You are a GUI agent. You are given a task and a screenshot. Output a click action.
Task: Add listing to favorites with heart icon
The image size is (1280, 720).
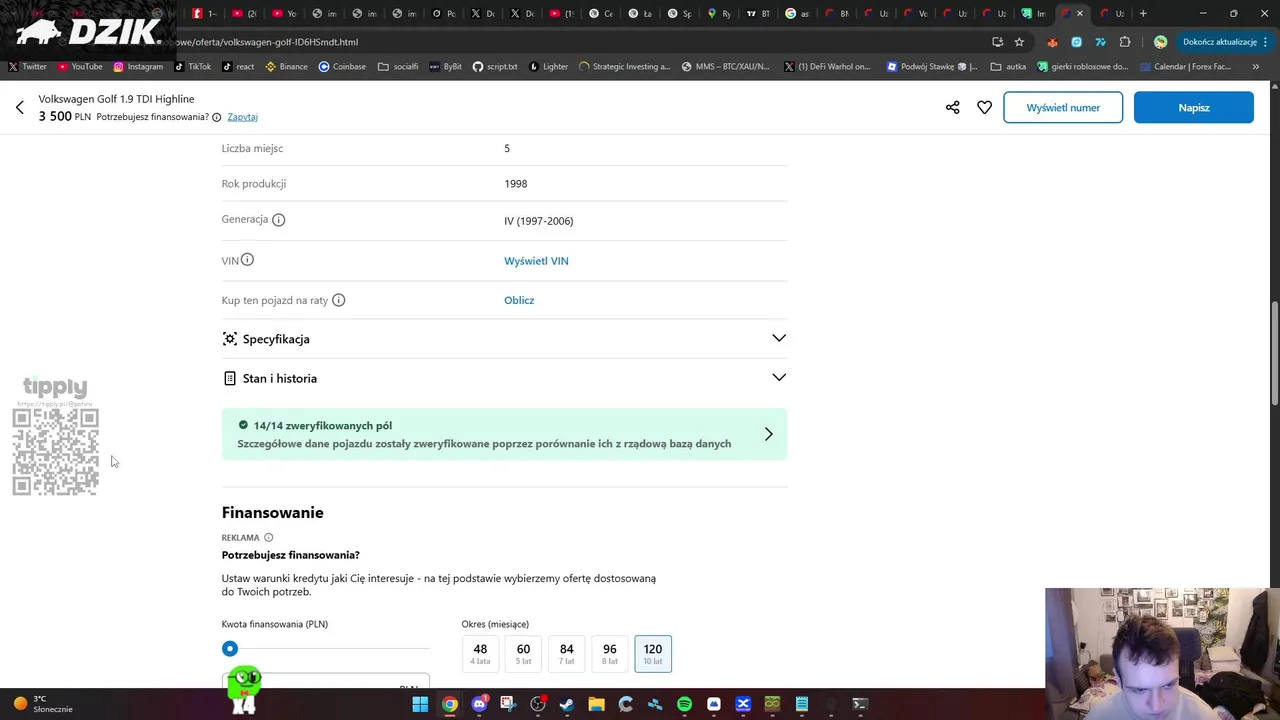tap(985, 107)
